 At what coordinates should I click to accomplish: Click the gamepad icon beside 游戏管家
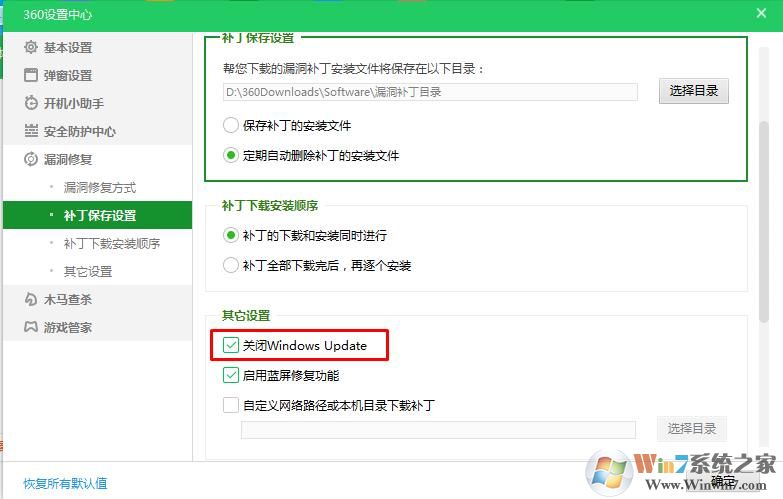click(x=30, y=327)
